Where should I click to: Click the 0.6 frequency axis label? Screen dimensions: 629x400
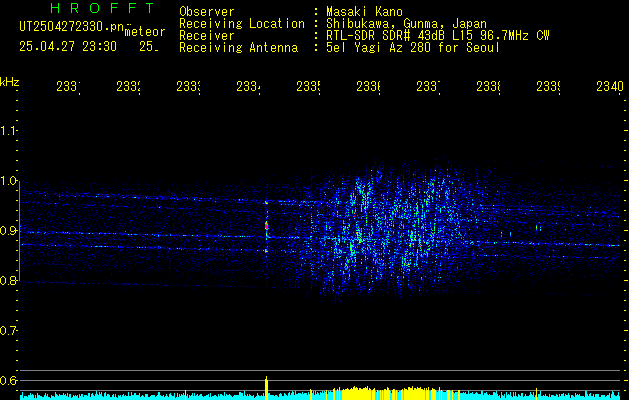pyautogui.click(x=8, y=380)
